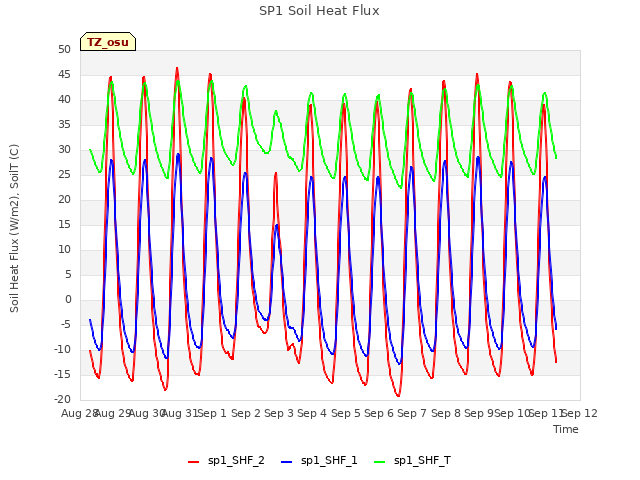Click the Sep 3 x-axis tick label
Viewport: 640px width, 480px height.
click(x=279, y=413)
